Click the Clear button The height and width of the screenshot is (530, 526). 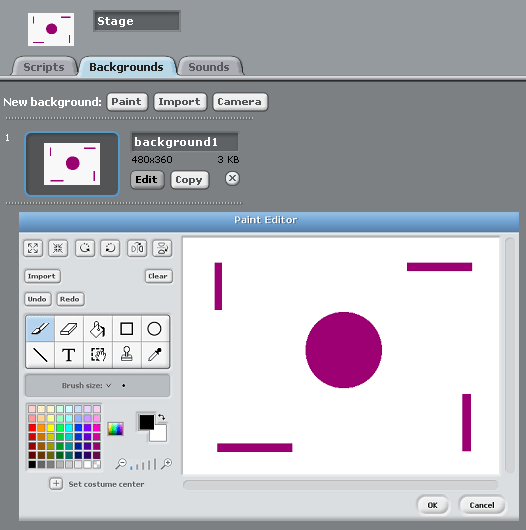click(x=158, y=276)
